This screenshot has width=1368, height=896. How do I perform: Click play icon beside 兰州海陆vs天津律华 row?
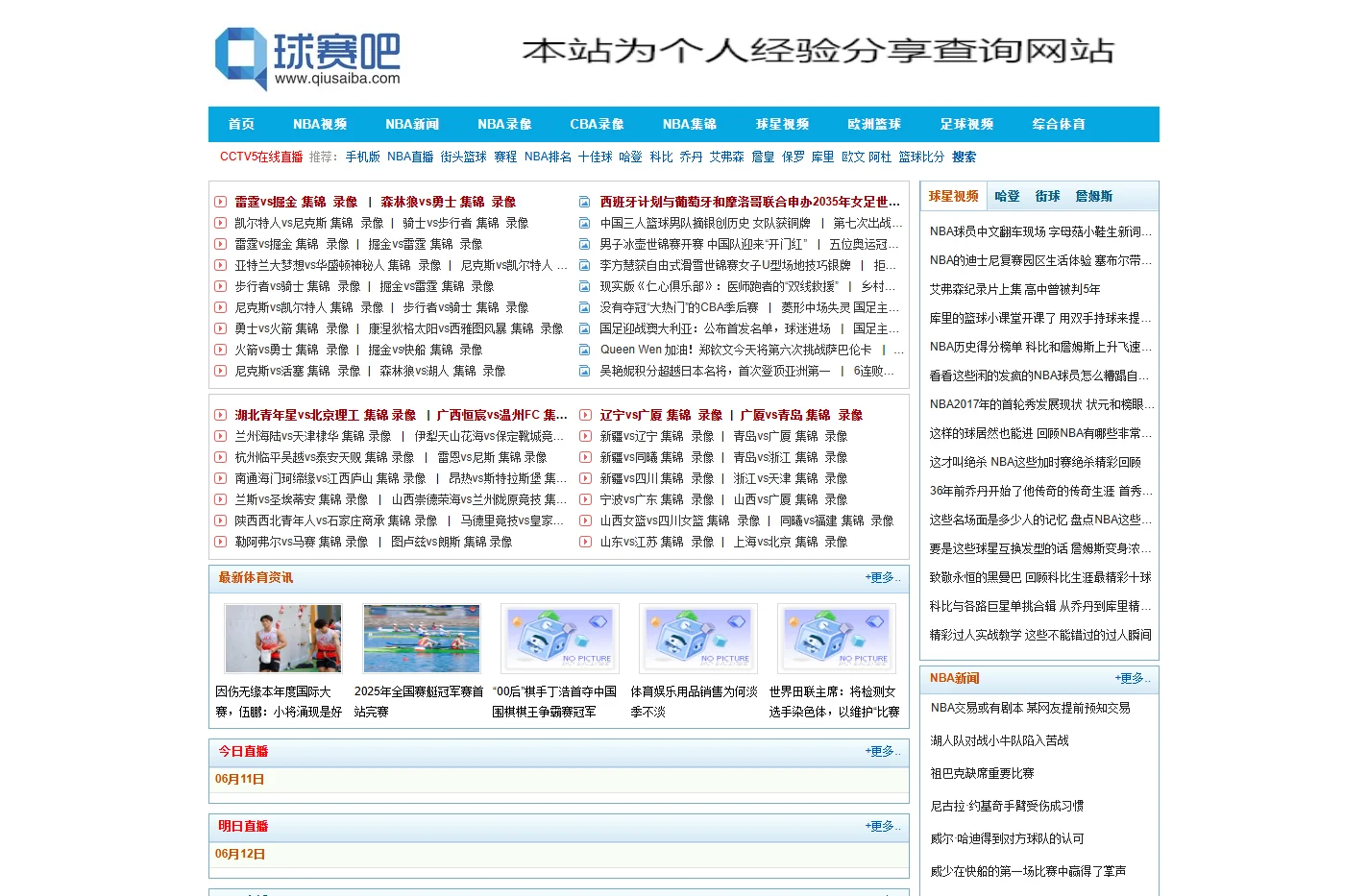(220, 436)
